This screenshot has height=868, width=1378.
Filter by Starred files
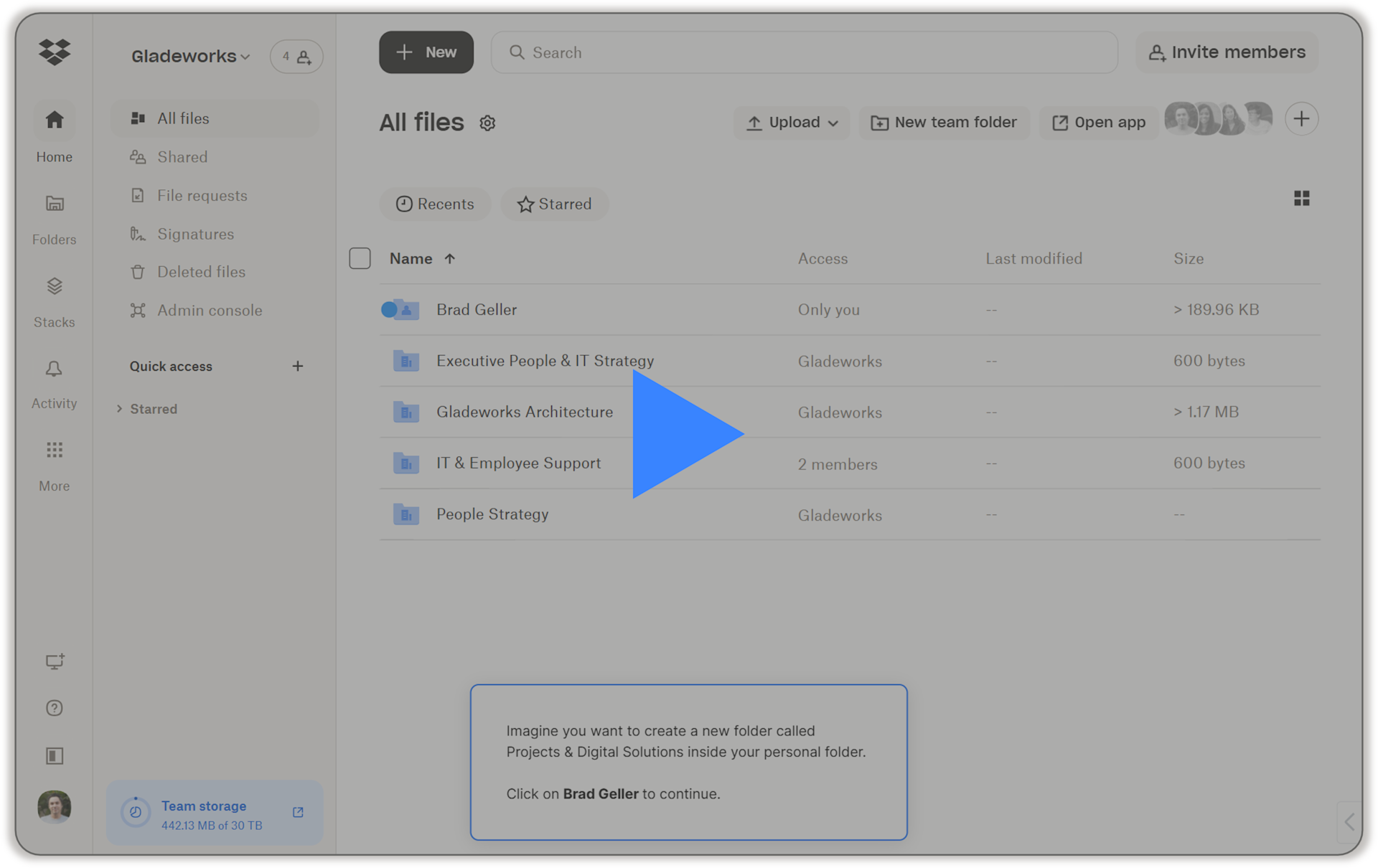(x=554, y=204)
